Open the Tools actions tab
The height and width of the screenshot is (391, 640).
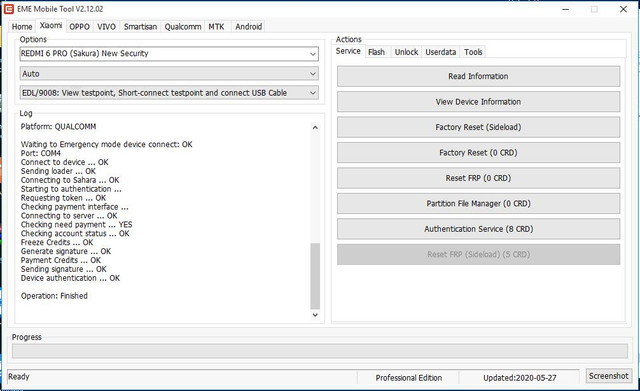[473, 52]
